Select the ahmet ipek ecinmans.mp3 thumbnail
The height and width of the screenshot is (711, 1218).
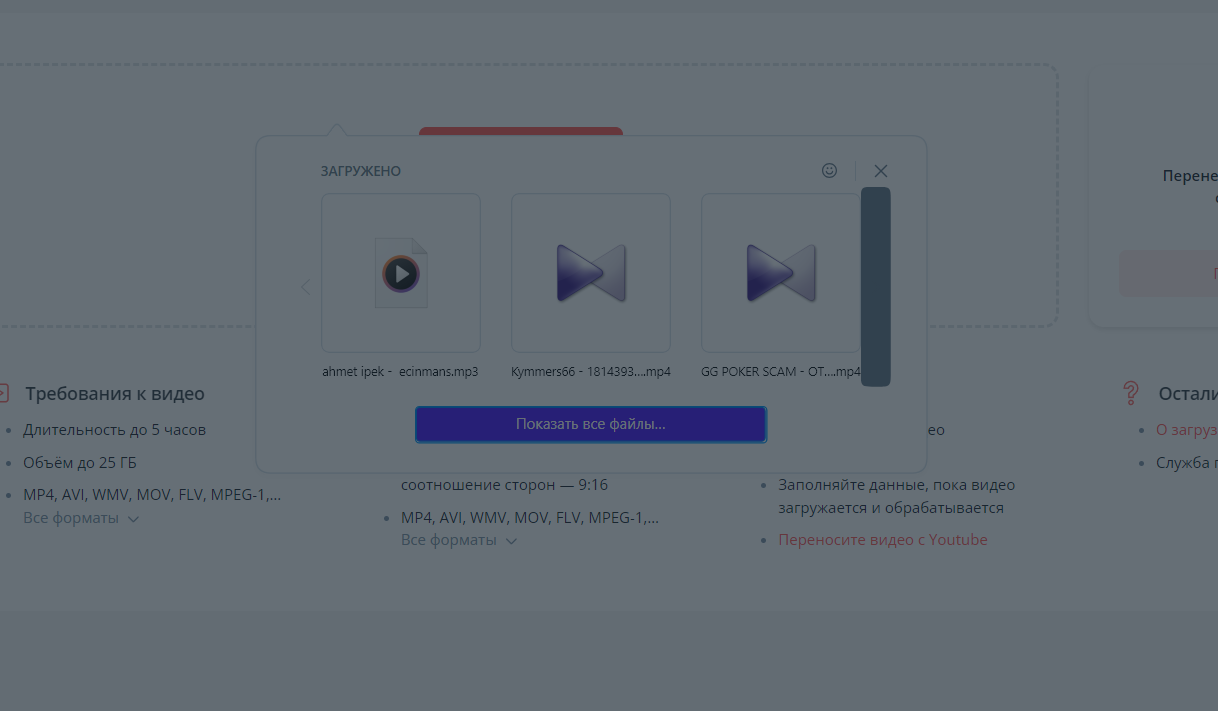point(400,273)
